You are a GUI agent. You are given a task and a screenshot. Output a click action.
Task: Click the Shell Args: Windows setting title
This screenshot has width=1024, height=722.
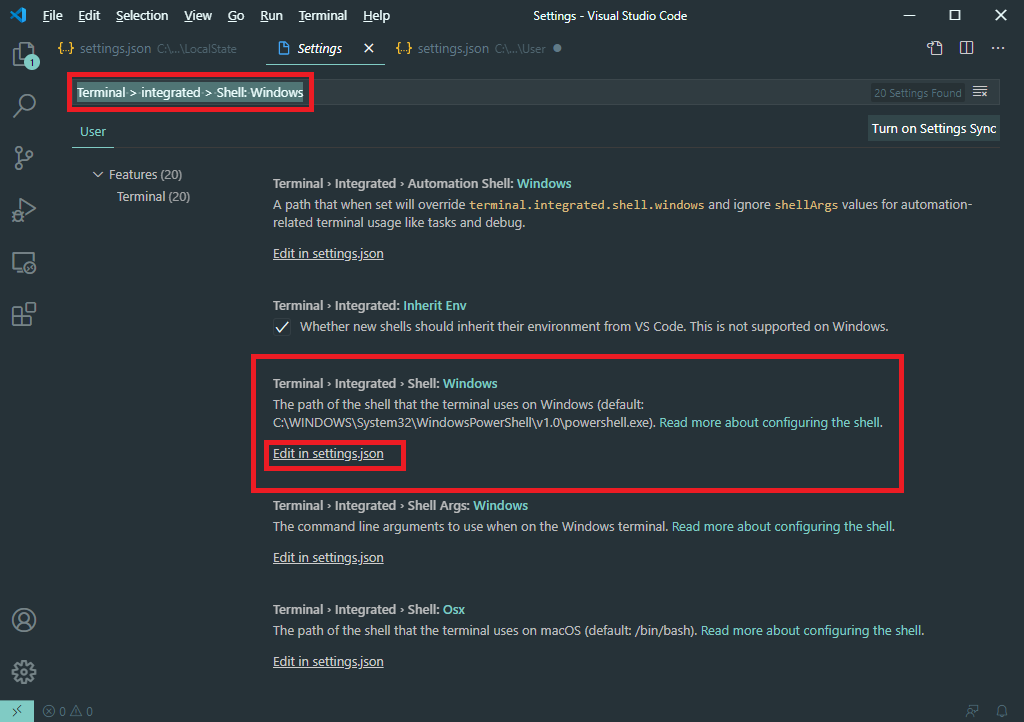tap(400, 505)
